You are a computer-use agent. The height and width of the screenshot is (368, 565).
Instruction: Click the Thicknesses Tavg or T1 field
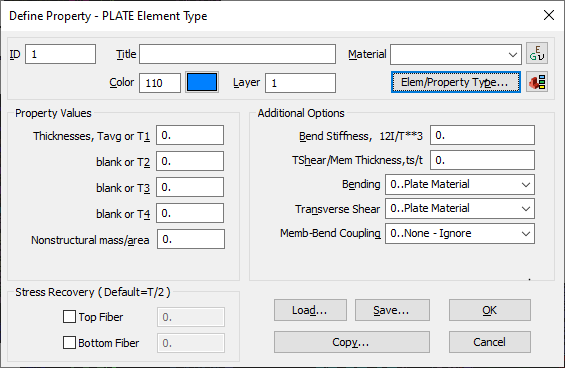point(190,135)
